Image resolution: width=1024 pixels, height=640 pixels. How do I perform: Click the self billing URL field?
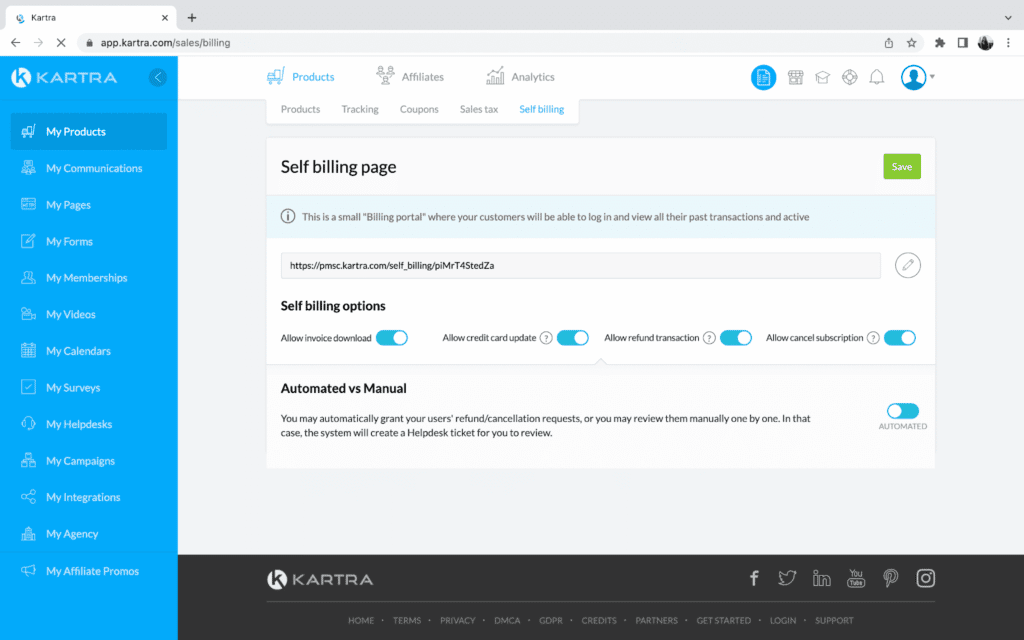pos(581,265)
